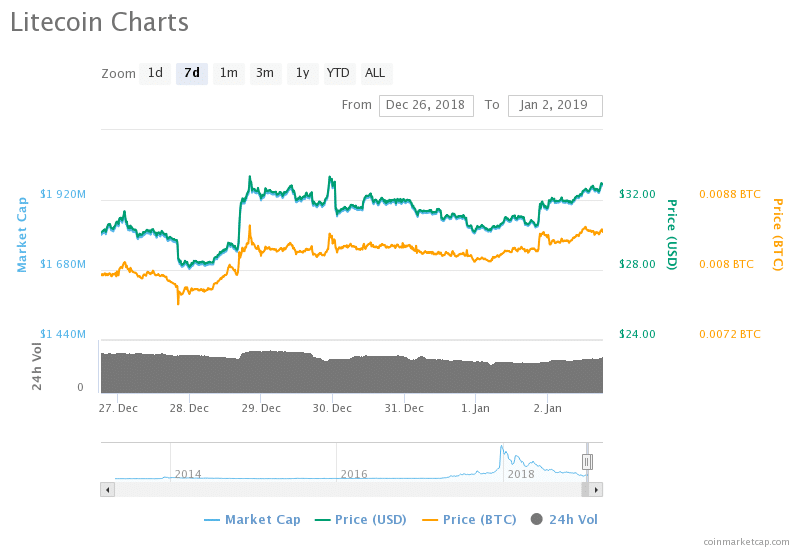This screenshot has height=550, width=800.
Task: Select the 7d zoom range
Action: (x=192, y=73)
